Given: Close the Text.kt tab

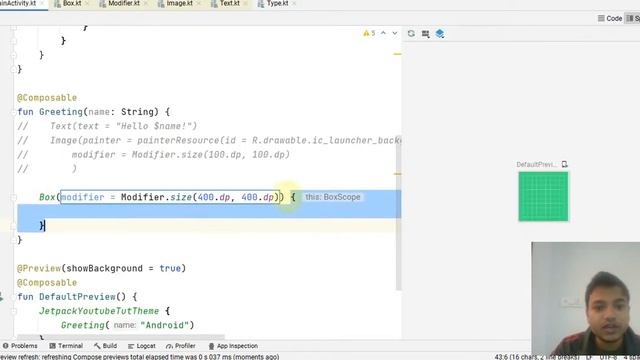Looking at the screenshot, I should click(x=246, y=4).
